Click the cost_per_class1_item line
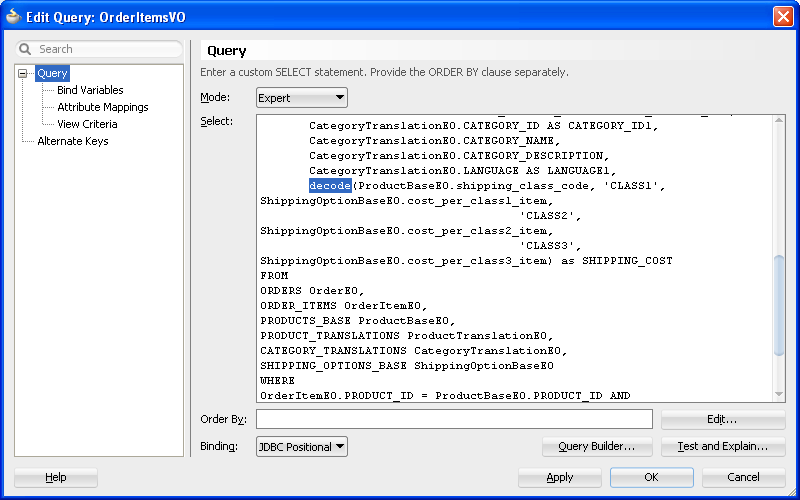Viewport: 800px width, 500px height. [407, 201]
